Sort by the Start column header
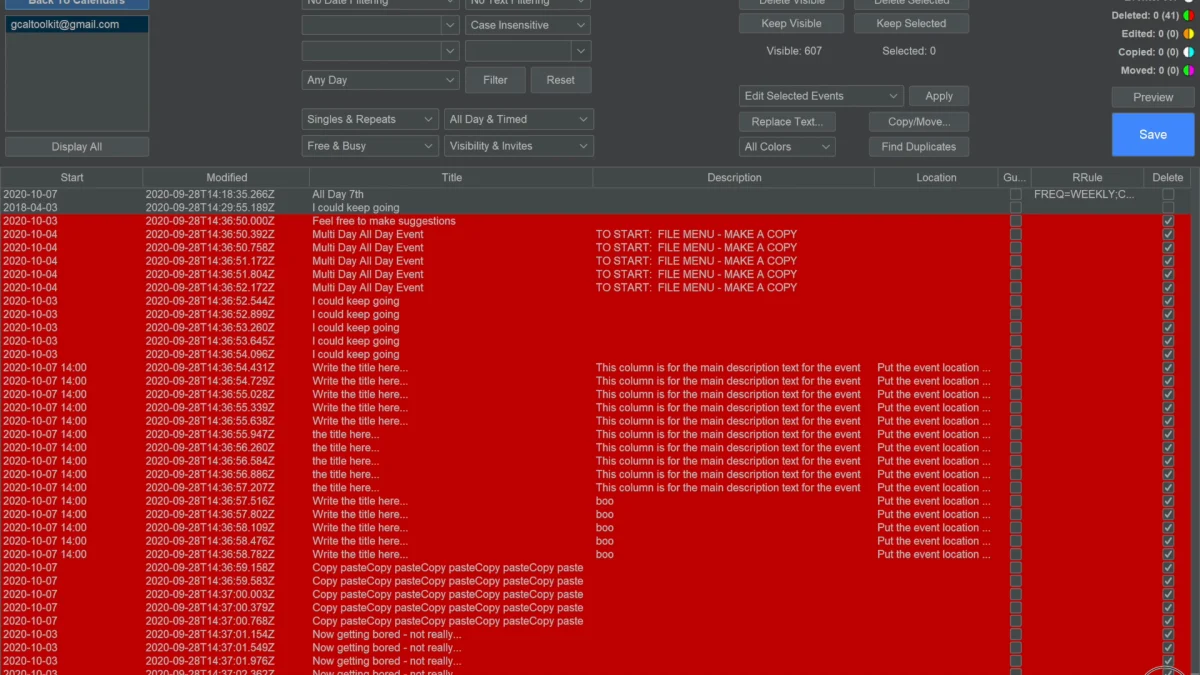Screen dimensions: 1200x675 (72, 178)
